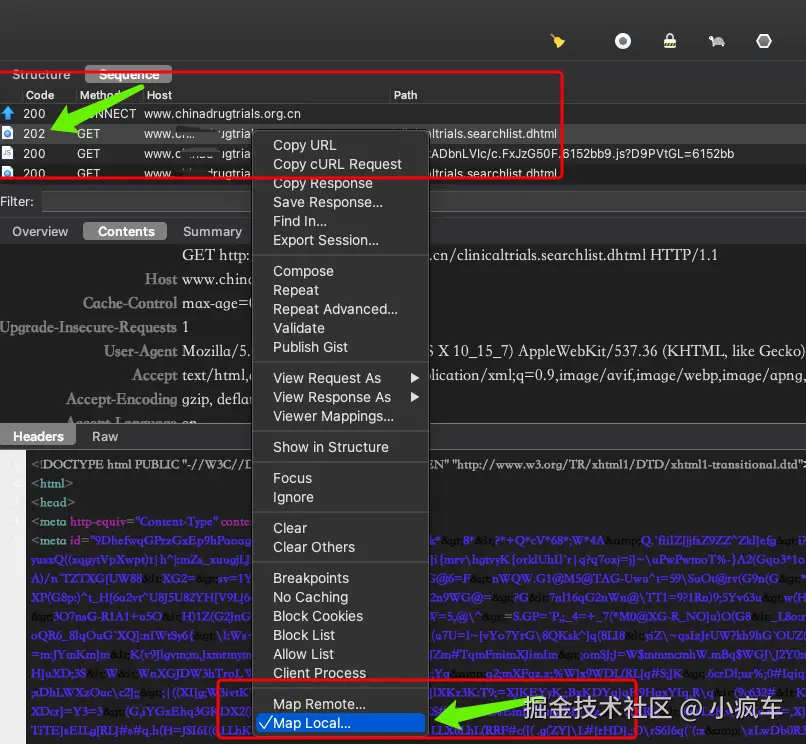Choose Export Session... menu item
Image resolution: width=806 pixels, height=744 pixels.
[340, 240]
